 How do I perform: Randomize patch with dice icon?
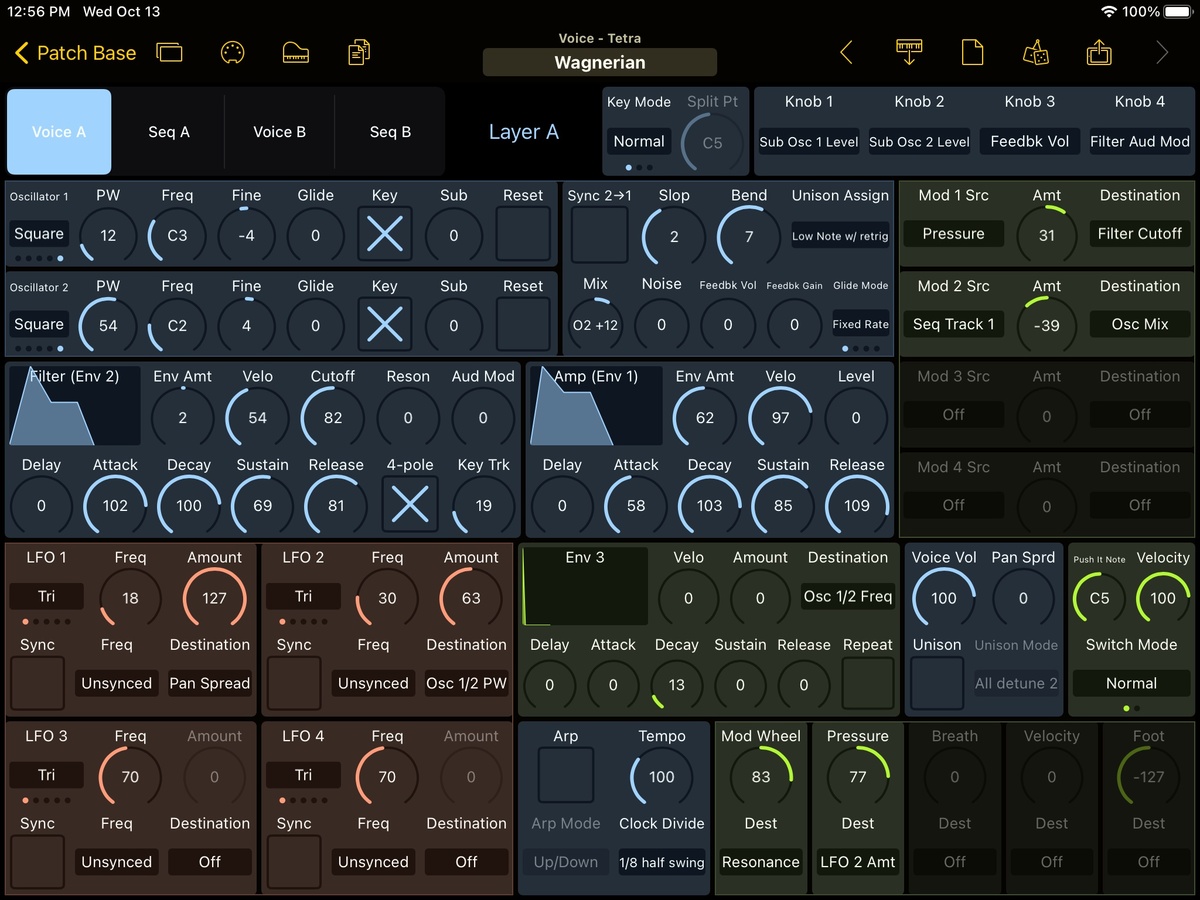click(1035, 53)
